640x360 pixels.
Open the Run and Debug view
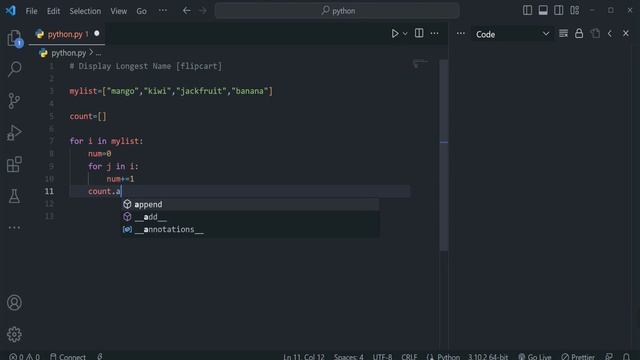pos(14,133)
